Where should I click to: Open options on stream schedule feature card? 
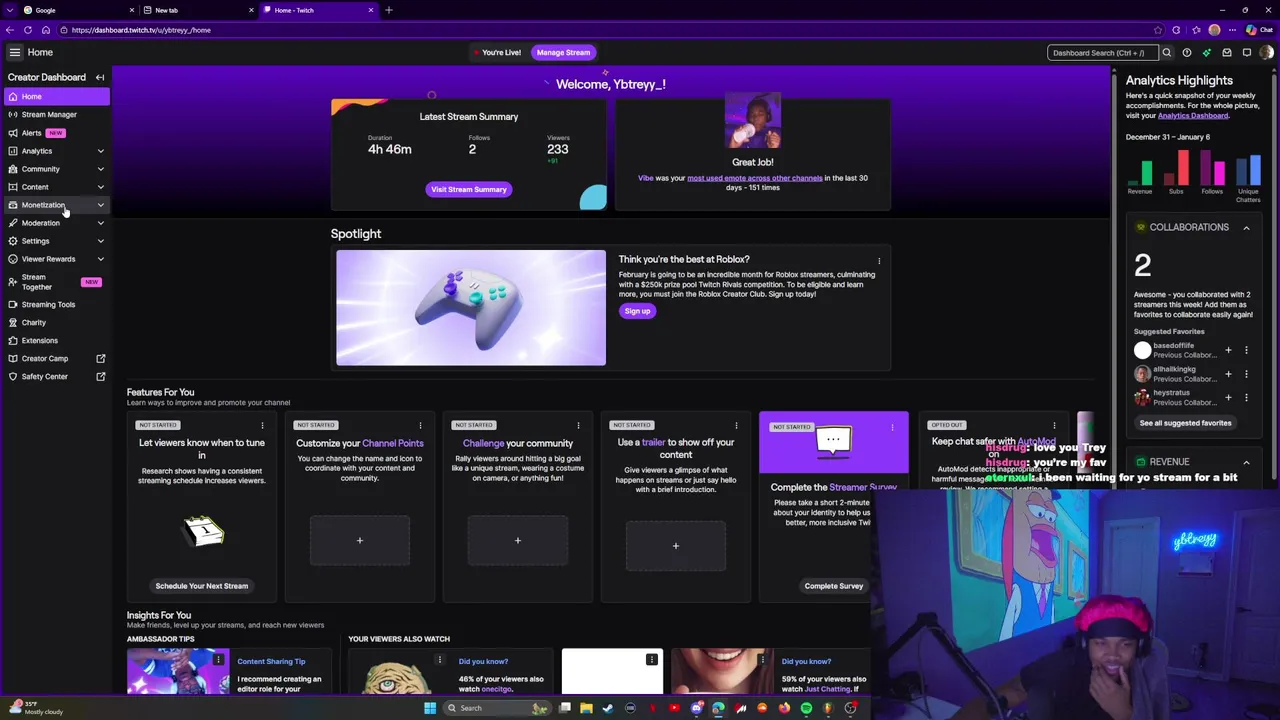262,425
